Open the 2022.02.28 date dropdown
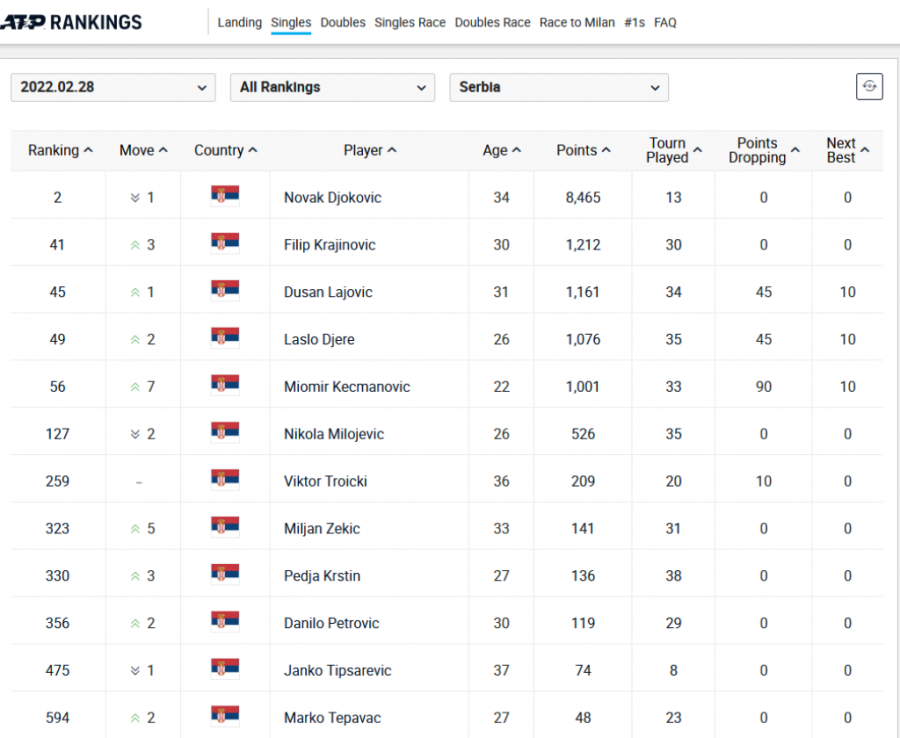This screenshot has height=738, width=900. (x=113, y=87)
